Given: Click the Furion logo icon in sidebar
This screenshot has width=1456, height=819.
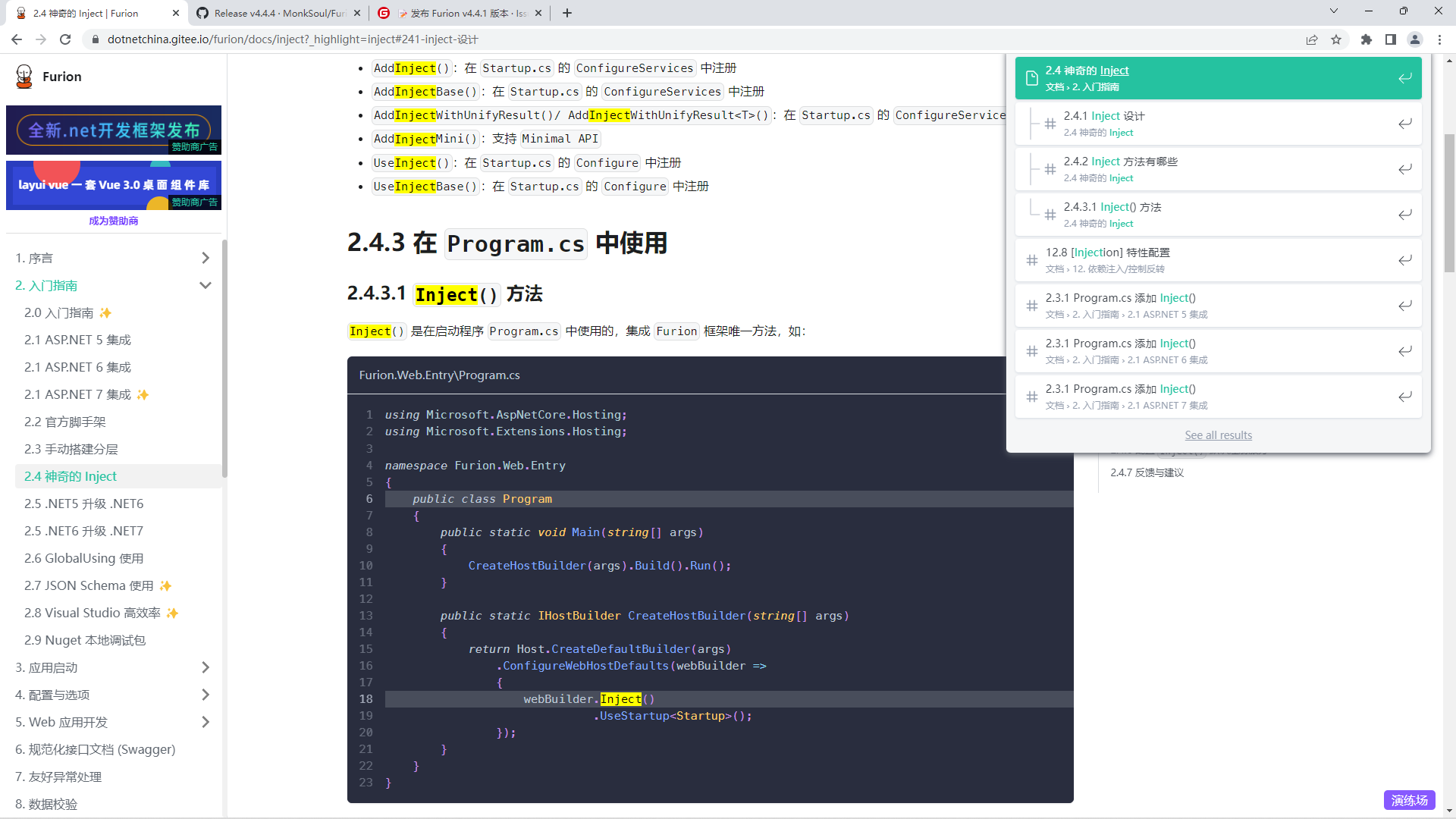Looking at the screenshot, I should click(x=24, y=77).
